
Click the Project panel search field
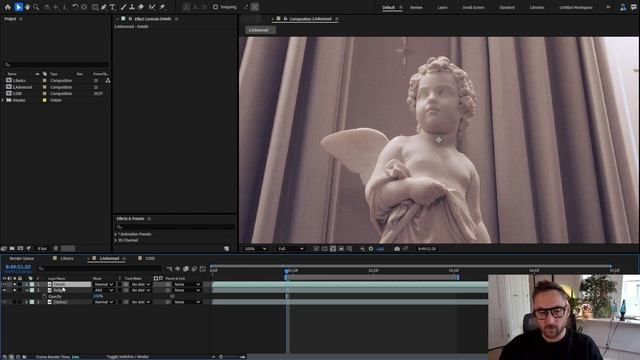(56, 64)
